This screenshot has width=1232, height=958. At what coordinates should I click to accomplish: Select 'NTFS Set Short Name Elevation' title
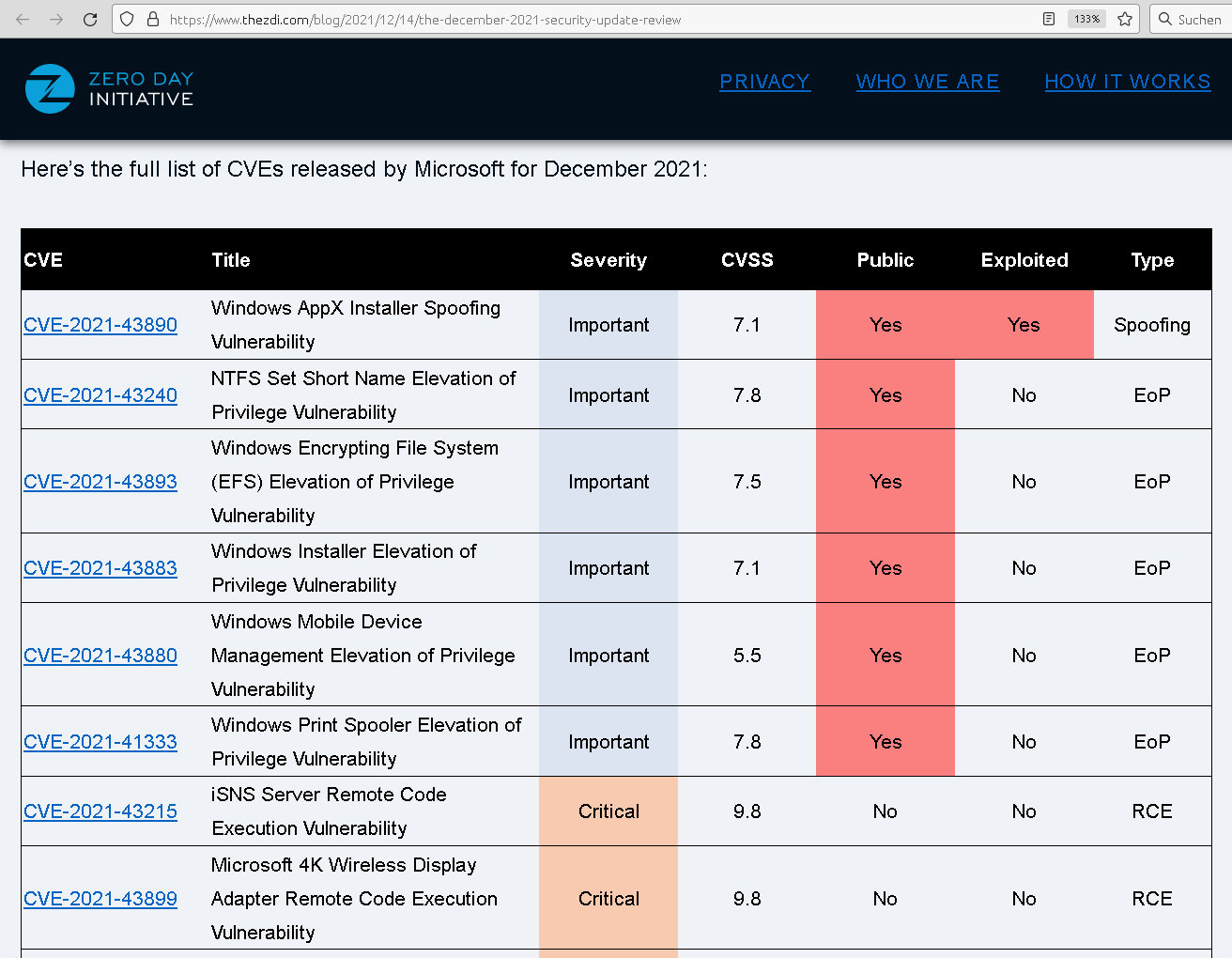coord(363,395)
